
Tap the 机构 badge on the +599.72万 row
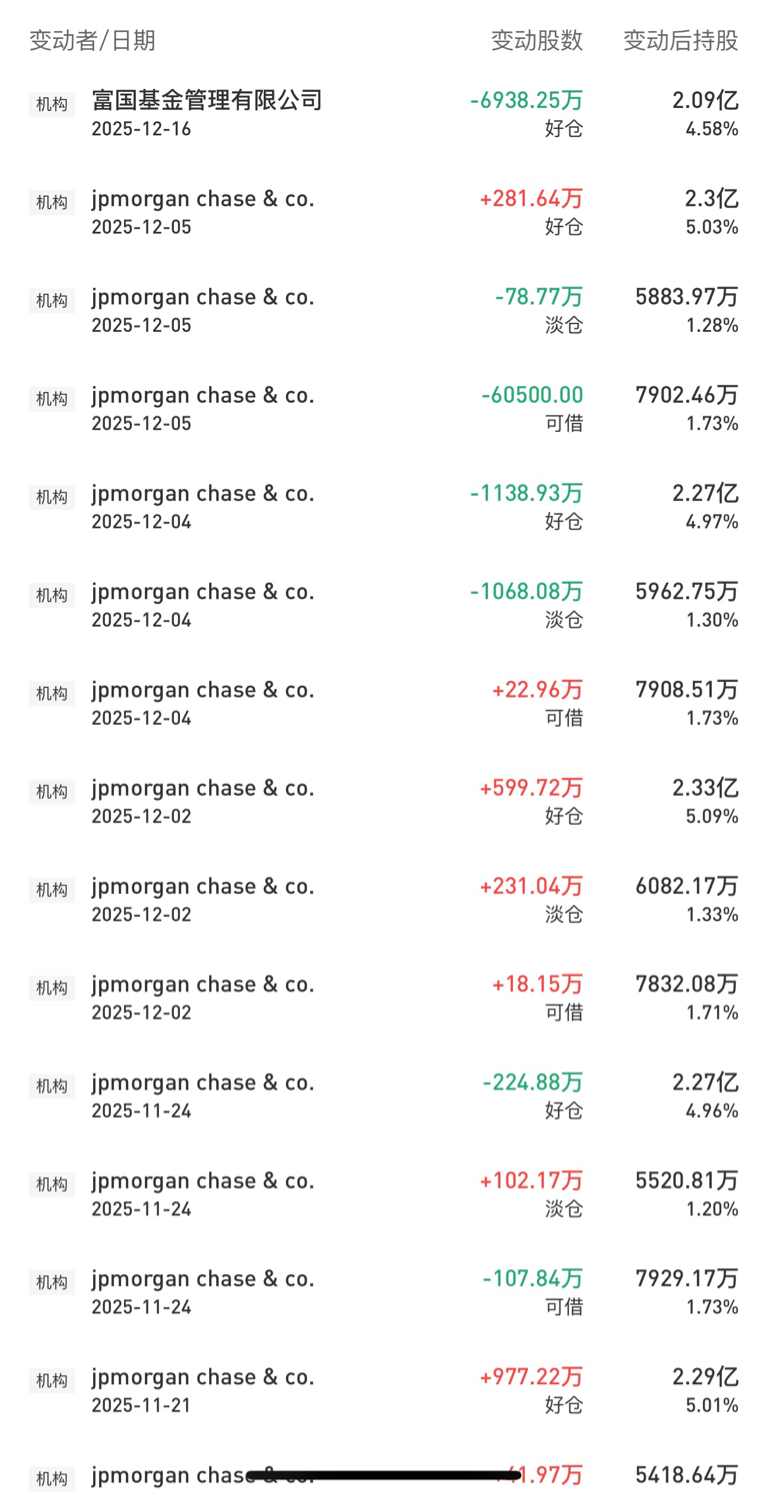pyautogui.click(x=52, y=792)
